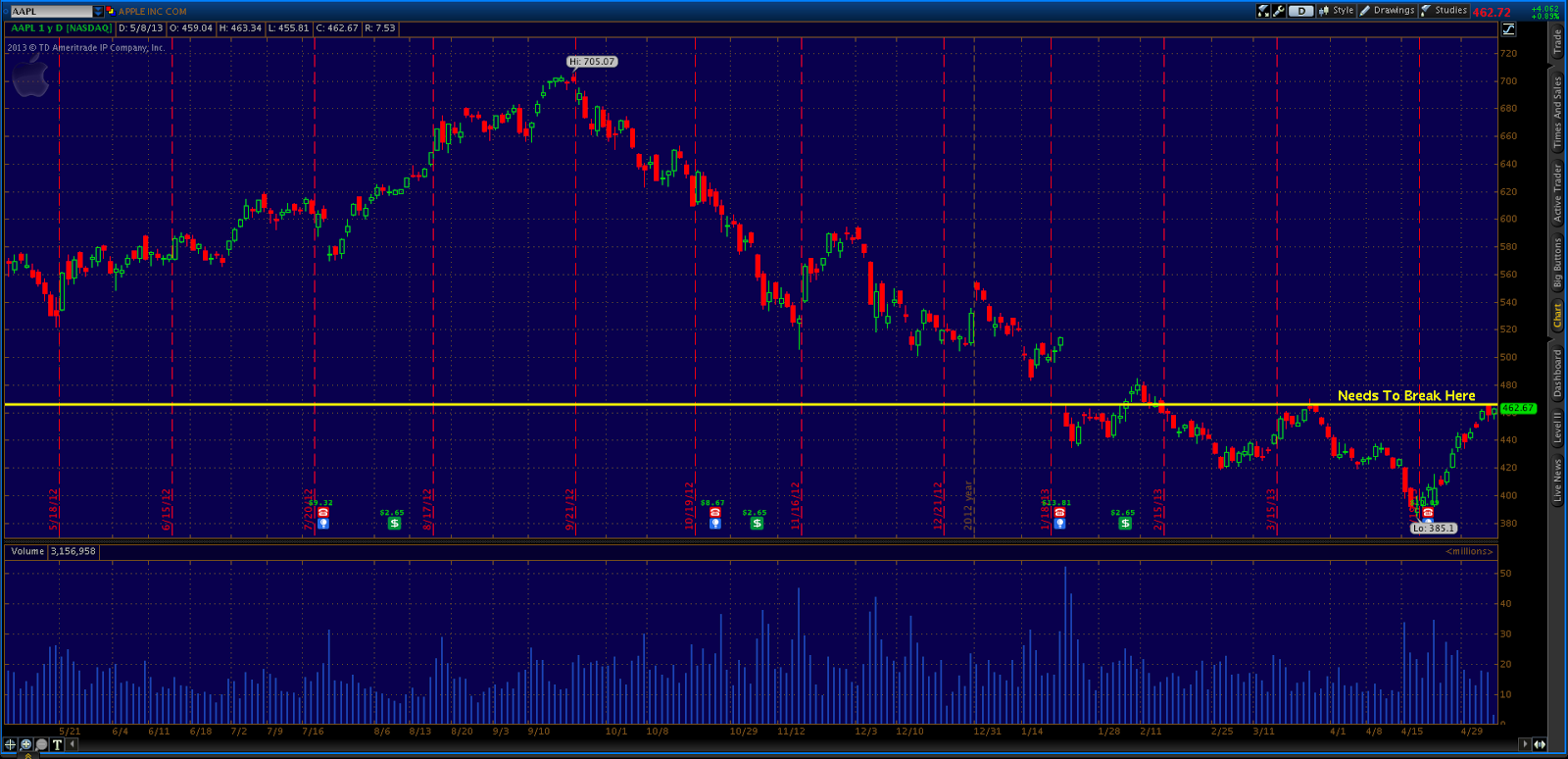Open the Level II side tab
1568x759 pixels.
tap(1557, 428)
